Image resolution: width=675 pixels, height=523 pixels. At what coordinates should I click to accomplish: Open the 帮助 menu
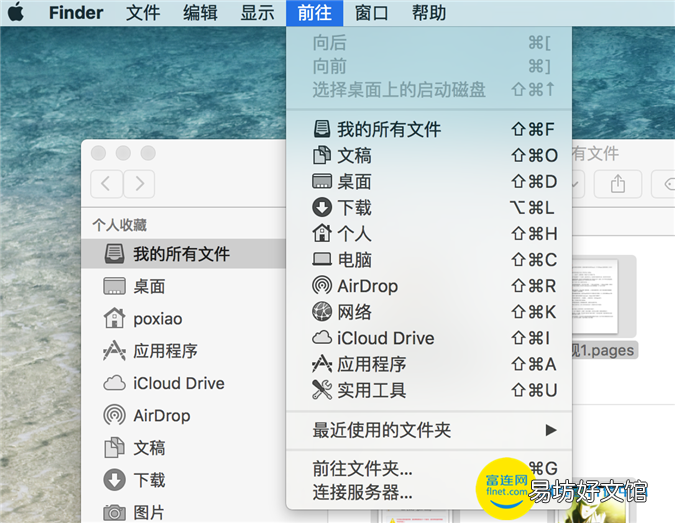tap(429, 12)
